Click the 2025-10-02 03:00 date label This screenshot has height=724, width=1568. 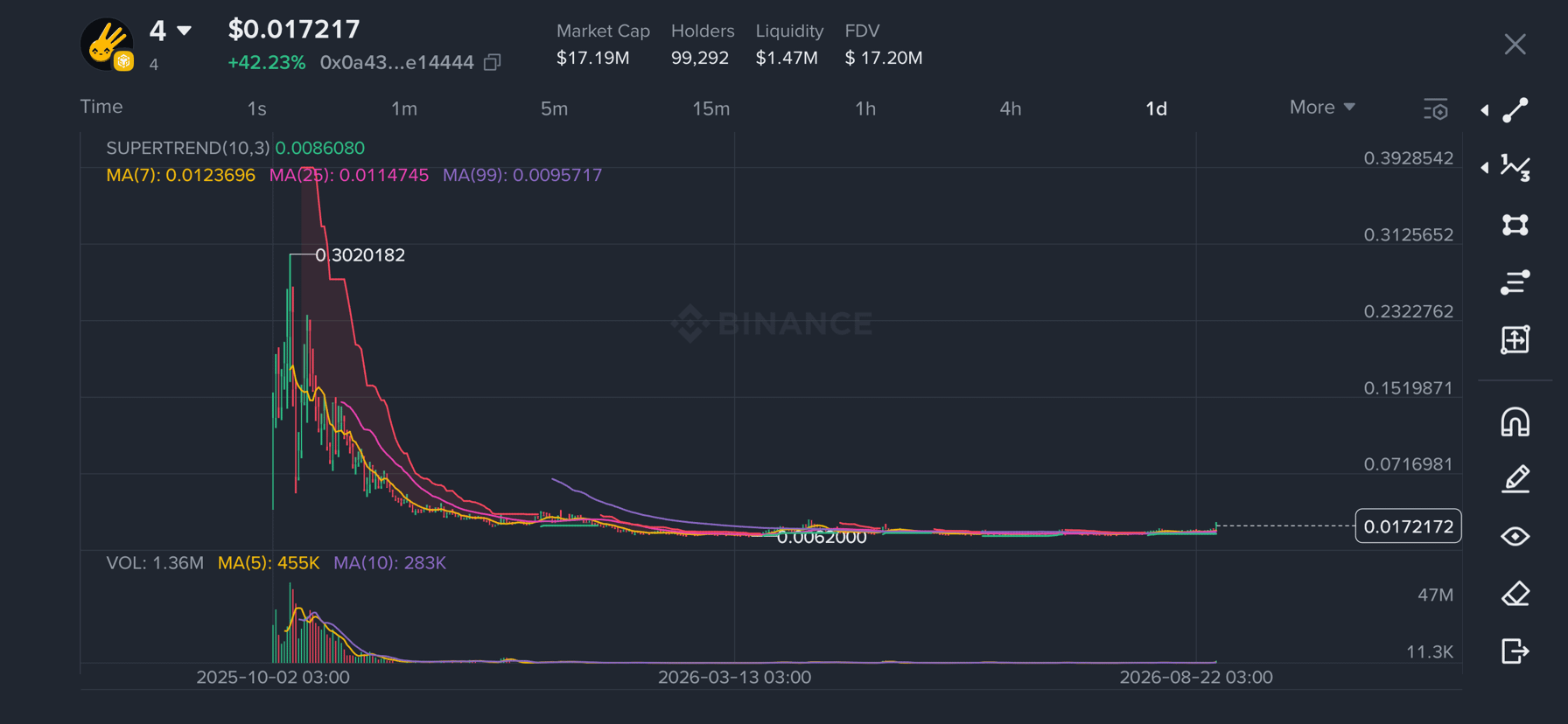273,677
